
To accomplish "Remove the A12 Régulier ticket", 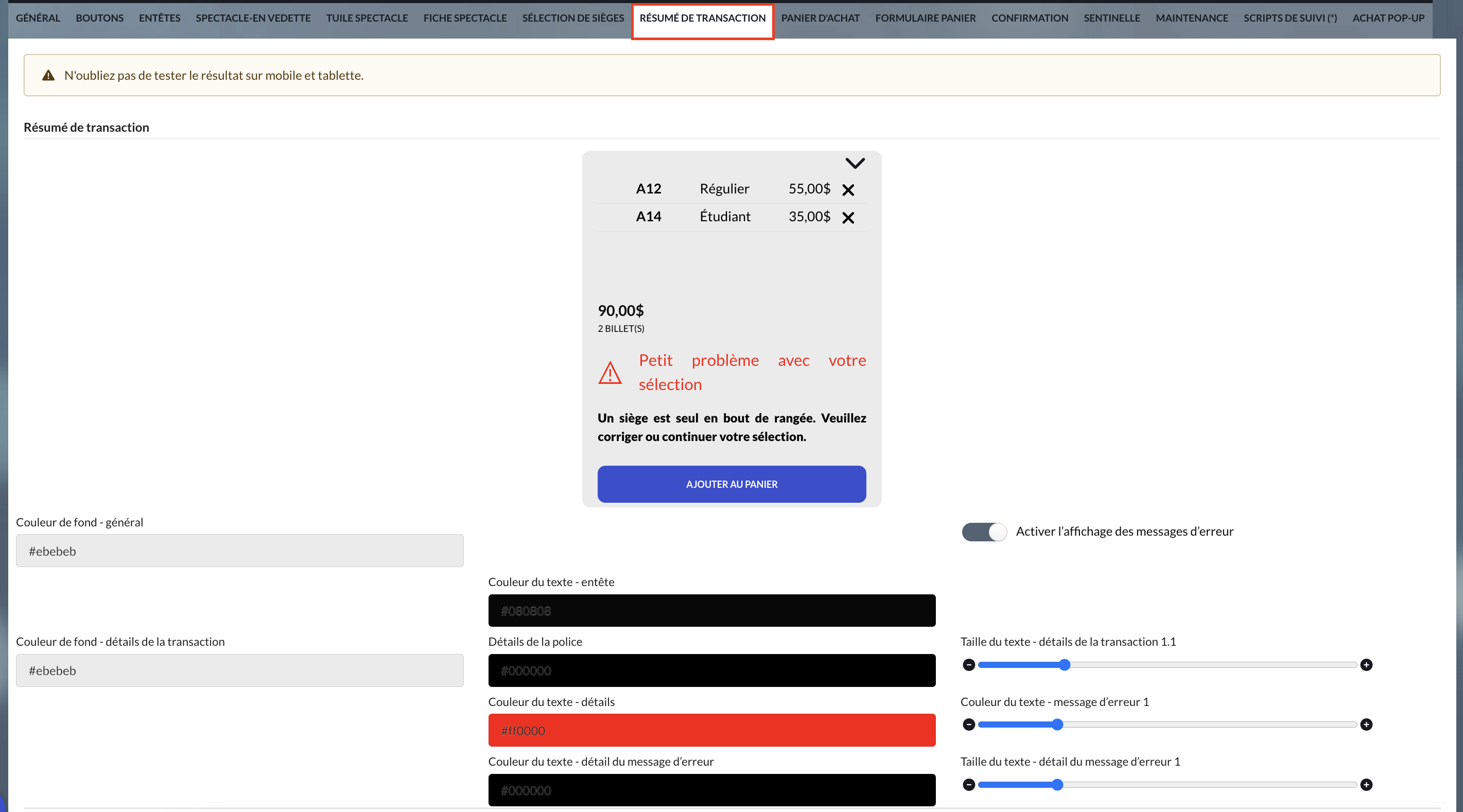I will tap(848, 190).
